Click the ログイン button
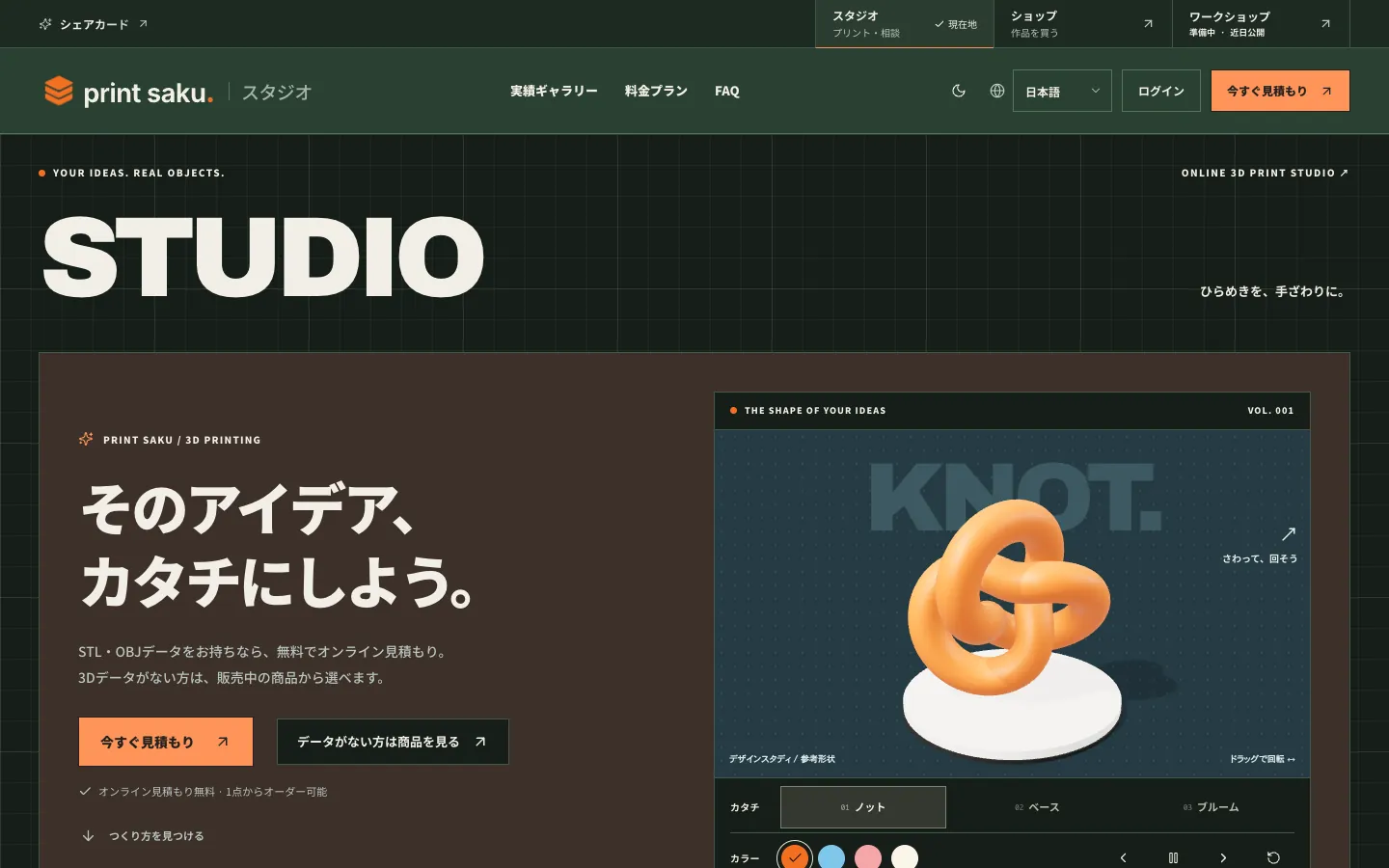The image size is (1389, 868). (x=1161, y=91)
